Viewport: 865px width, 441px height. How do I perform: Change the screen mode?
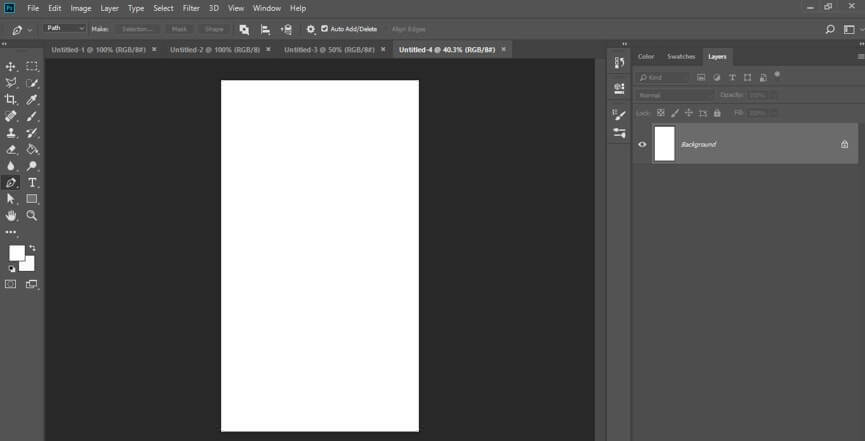[x=31, y=284]
